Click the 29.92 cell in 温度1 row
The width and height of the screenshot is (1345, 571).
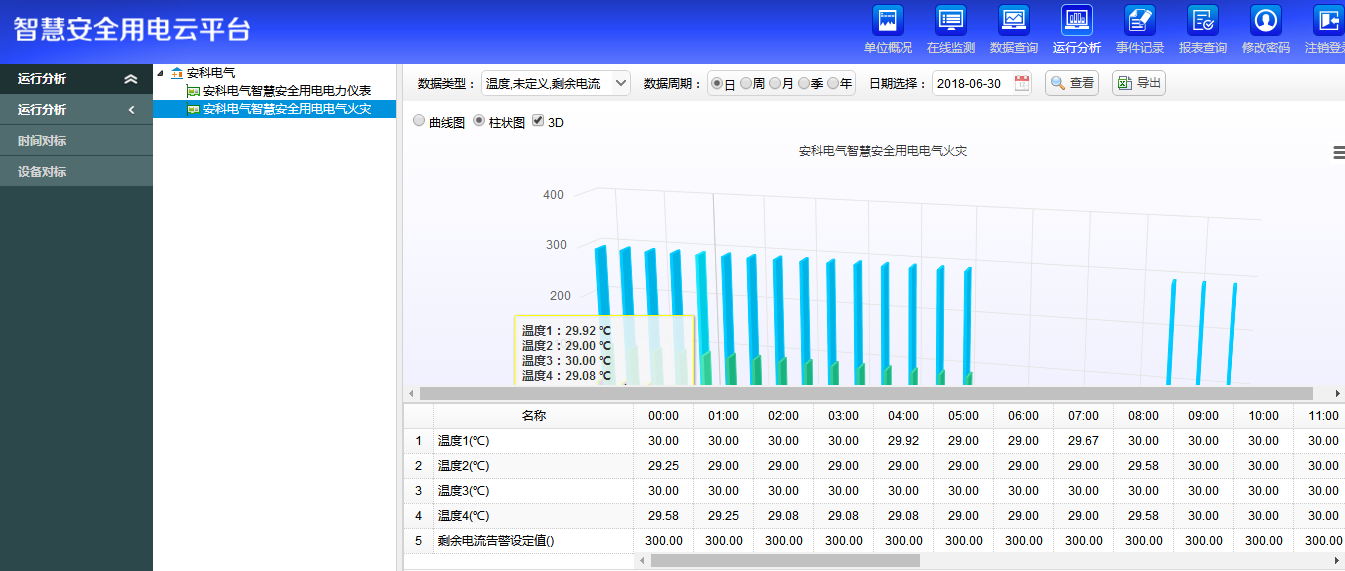(903, 441)
